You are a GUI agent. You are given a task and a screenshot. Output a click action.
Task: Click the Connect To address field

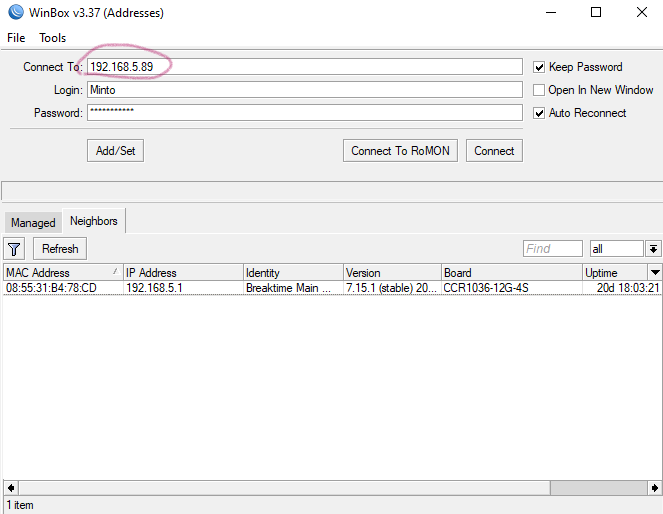305,67
